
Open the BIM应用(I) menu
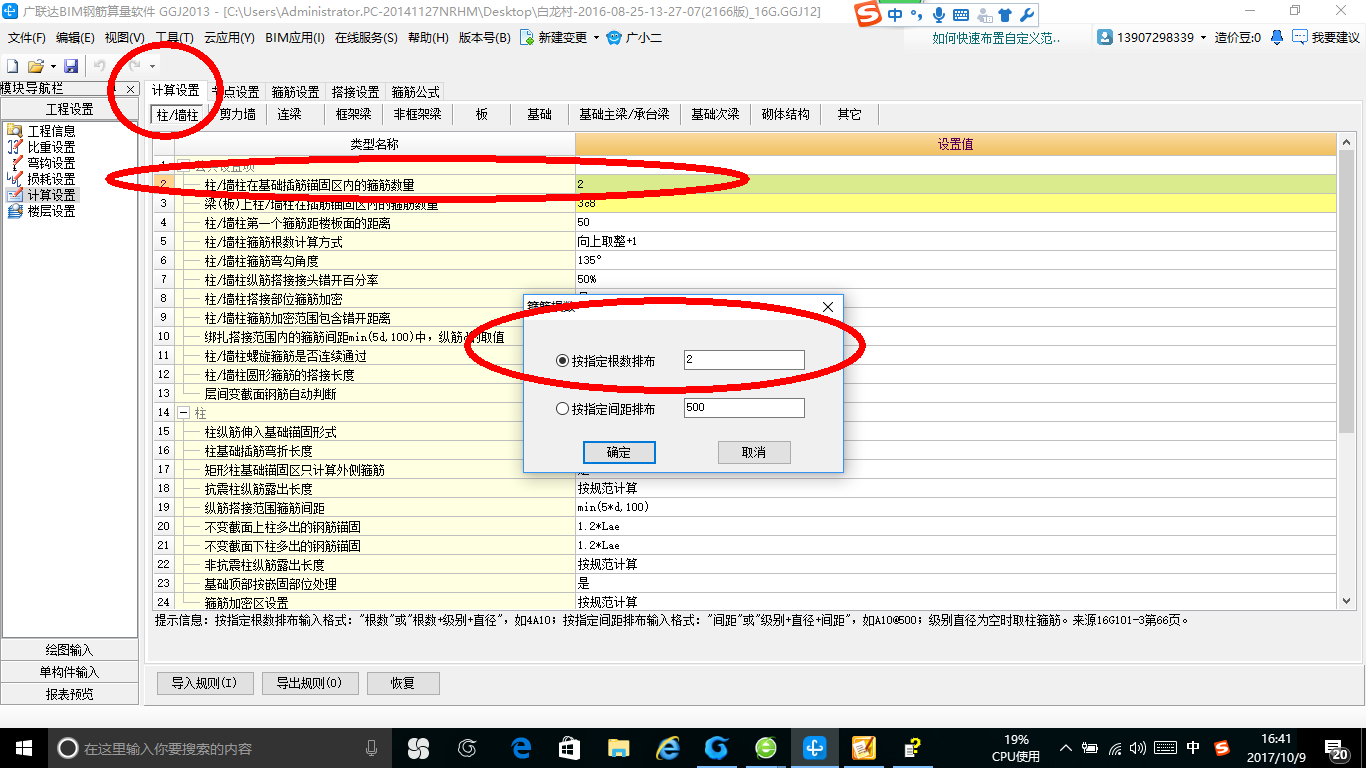click(x=295, y=38)
